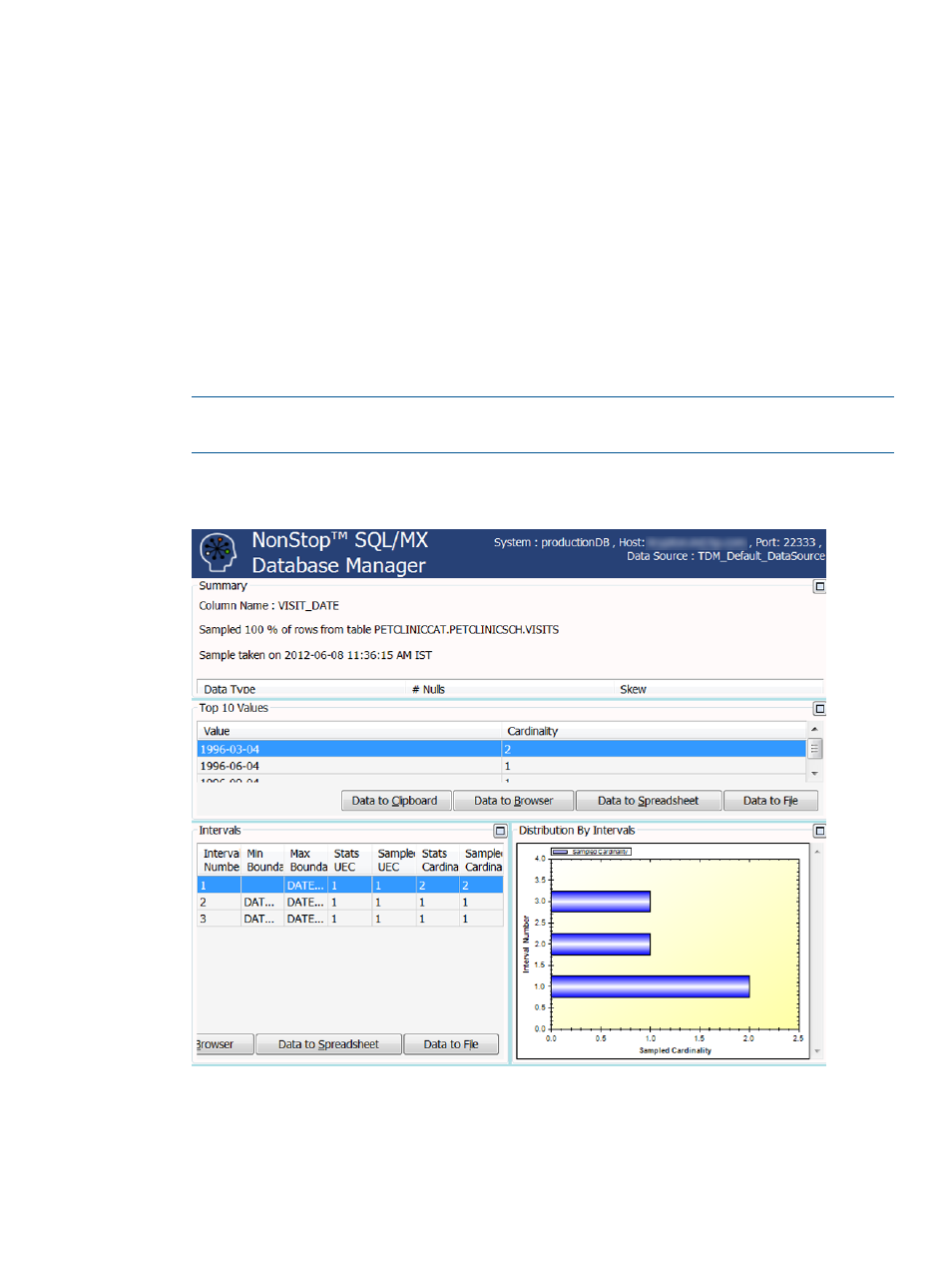Select interval row number 3
Viewport: 952px width, 1268px height.
(x=349, y=919)
